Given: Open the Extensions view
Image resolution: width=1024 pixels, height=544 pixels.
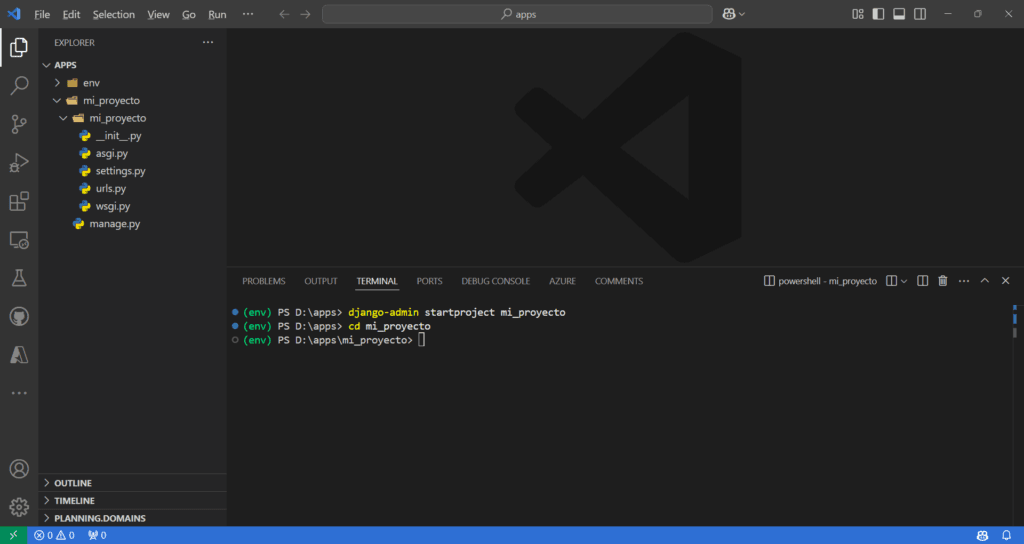Looking at the screenshot, I should 19,201.
